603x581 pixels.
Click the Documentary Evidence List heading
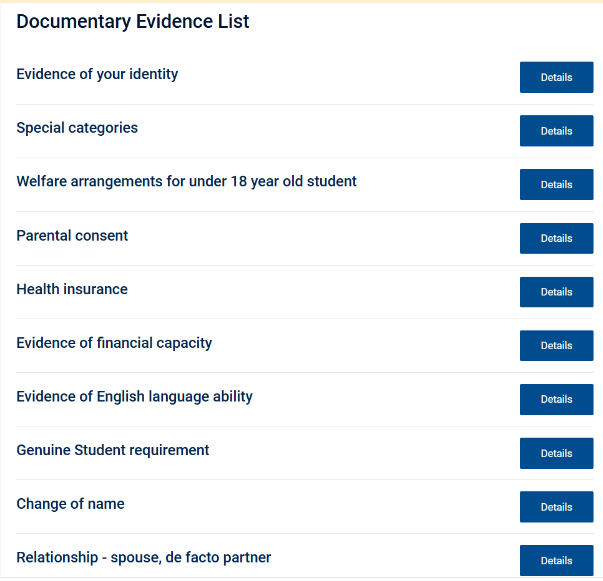coord(133,21)
